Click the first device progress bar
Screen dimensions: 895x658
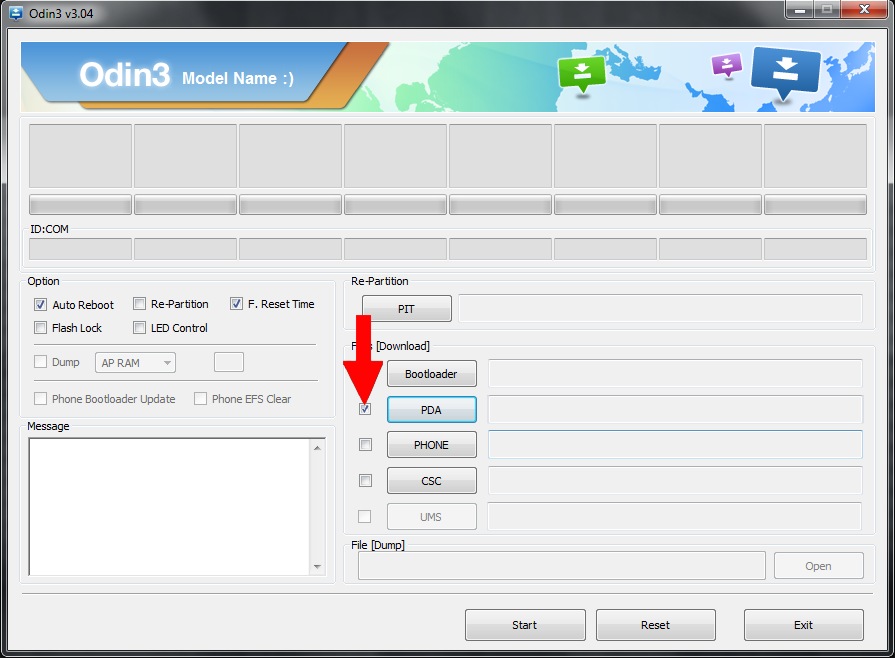[80, 205]
